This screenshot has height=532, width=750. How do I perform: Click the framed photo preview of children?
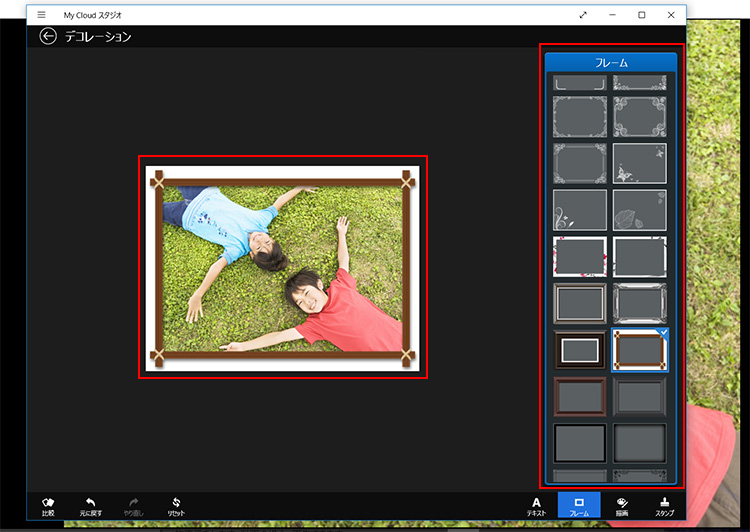[282, 267]
